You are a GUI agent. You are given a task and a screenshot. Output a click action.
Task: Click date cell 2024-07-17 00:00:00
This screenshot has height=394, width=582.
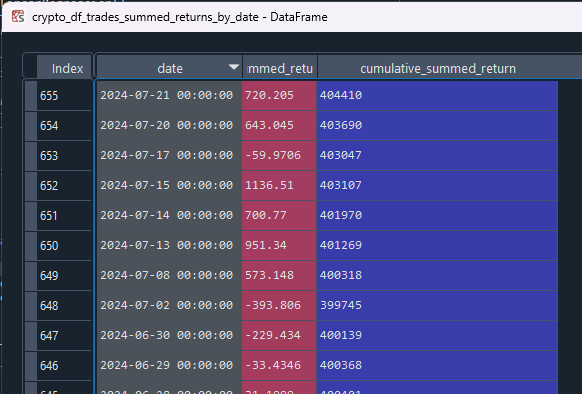pyautogui.click(x=169, y=156)
